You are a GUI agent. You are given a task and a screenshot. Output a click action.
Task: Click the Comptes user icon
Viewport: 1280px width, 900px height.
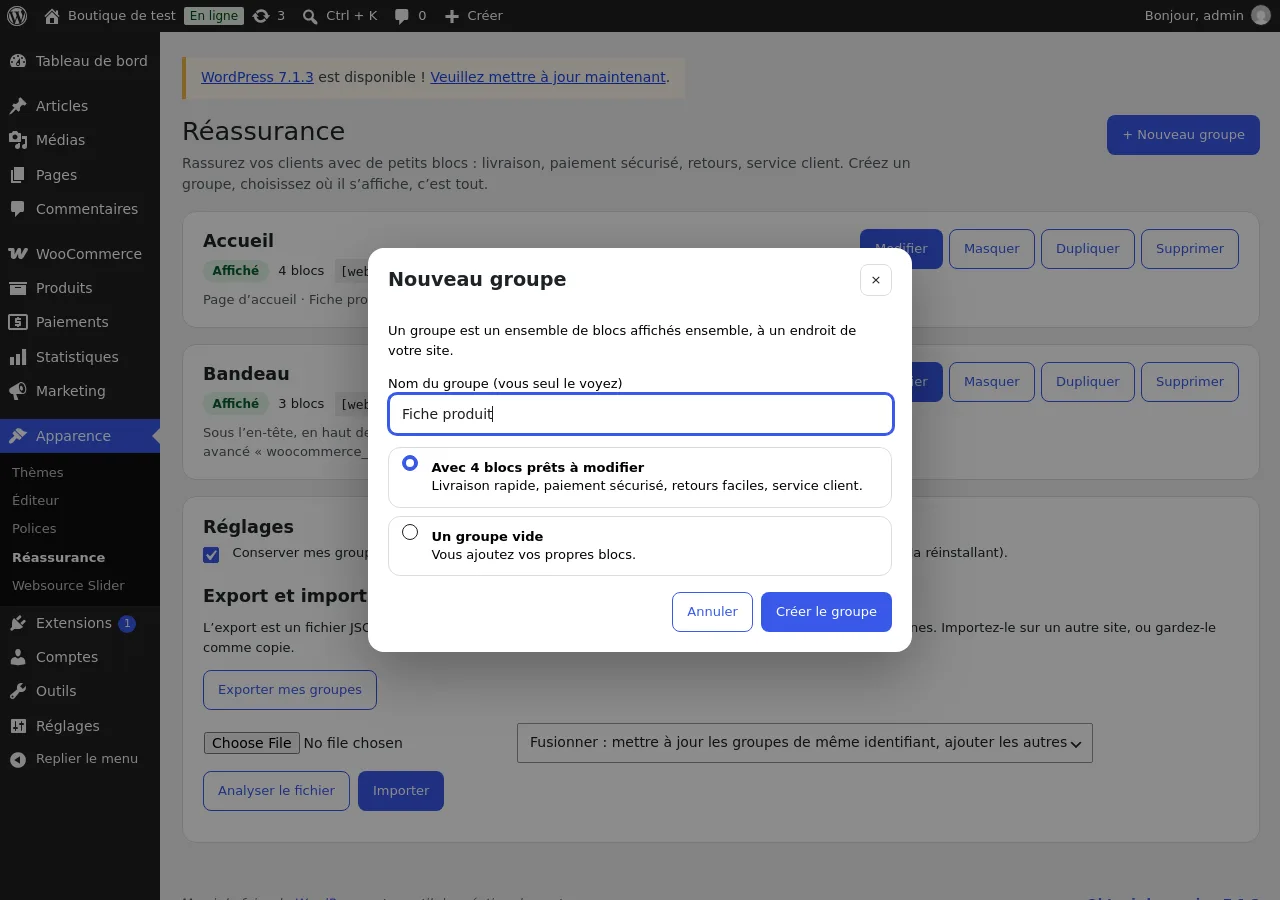point(18,657)
